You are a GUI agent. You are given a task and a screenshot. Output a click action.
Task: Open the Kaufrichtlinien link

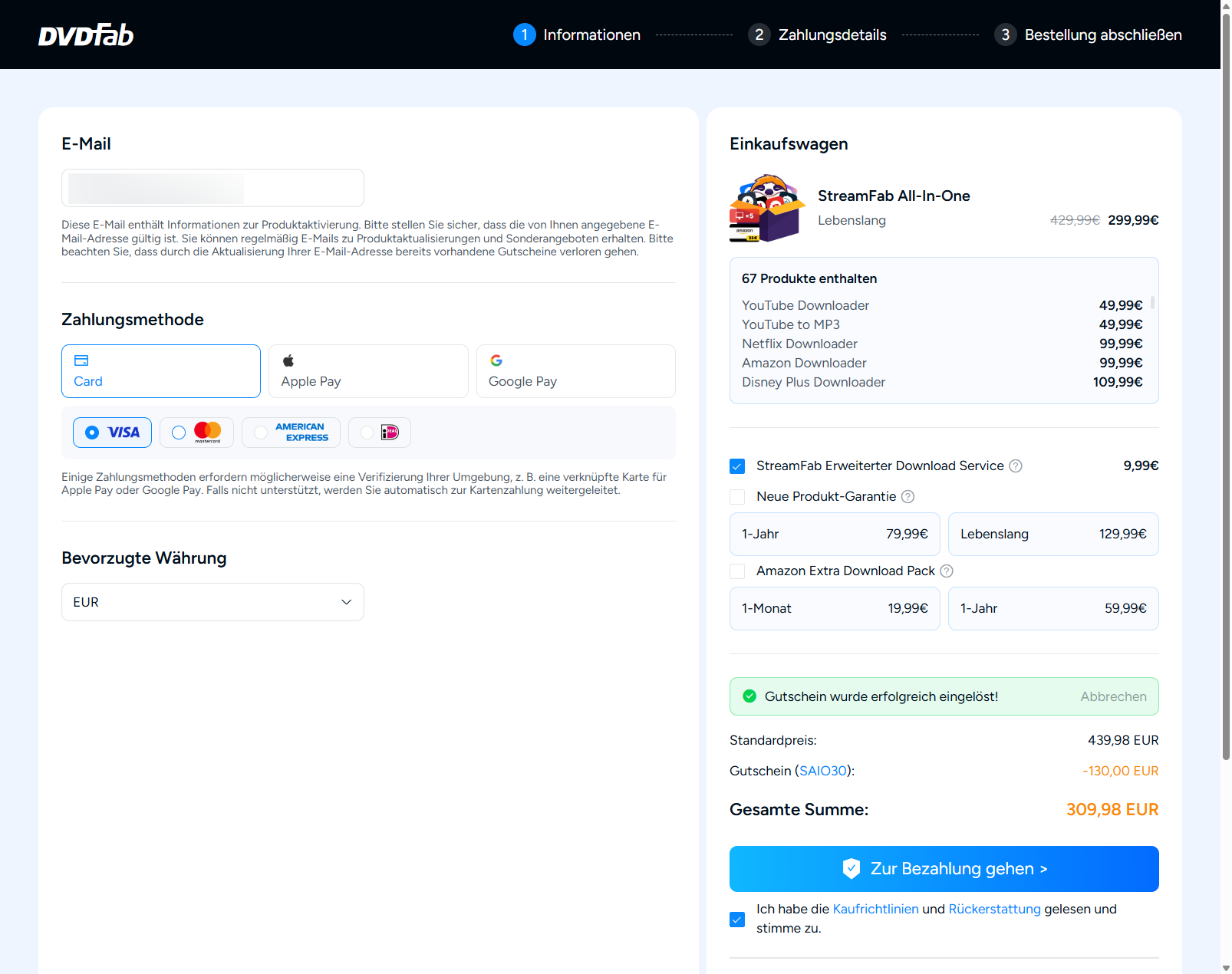click(x=875, y=909)
